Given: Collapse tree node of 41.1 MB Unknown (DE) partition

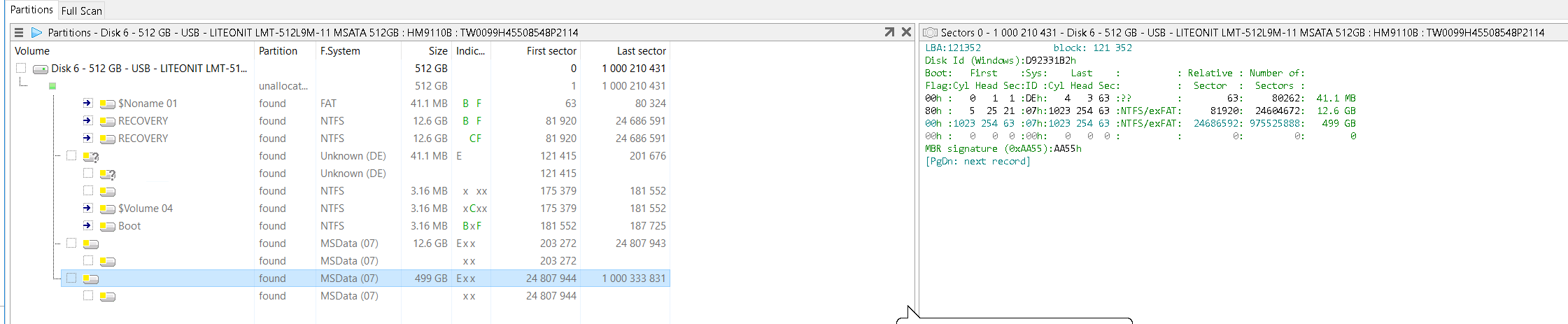Looking at the screenshot, I should pyautogui.click(x=58, y=155).
